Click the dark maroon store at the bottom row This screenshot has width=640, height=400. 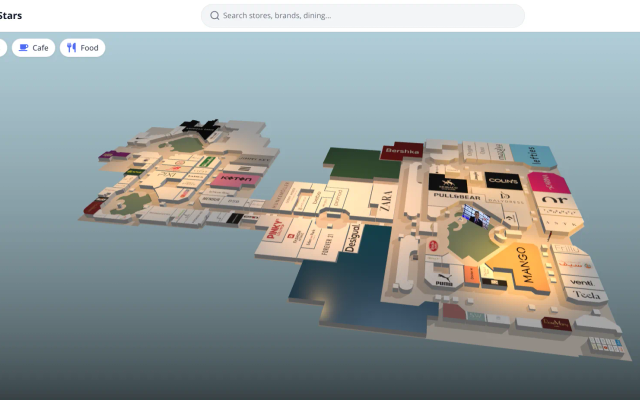[556, 323]
